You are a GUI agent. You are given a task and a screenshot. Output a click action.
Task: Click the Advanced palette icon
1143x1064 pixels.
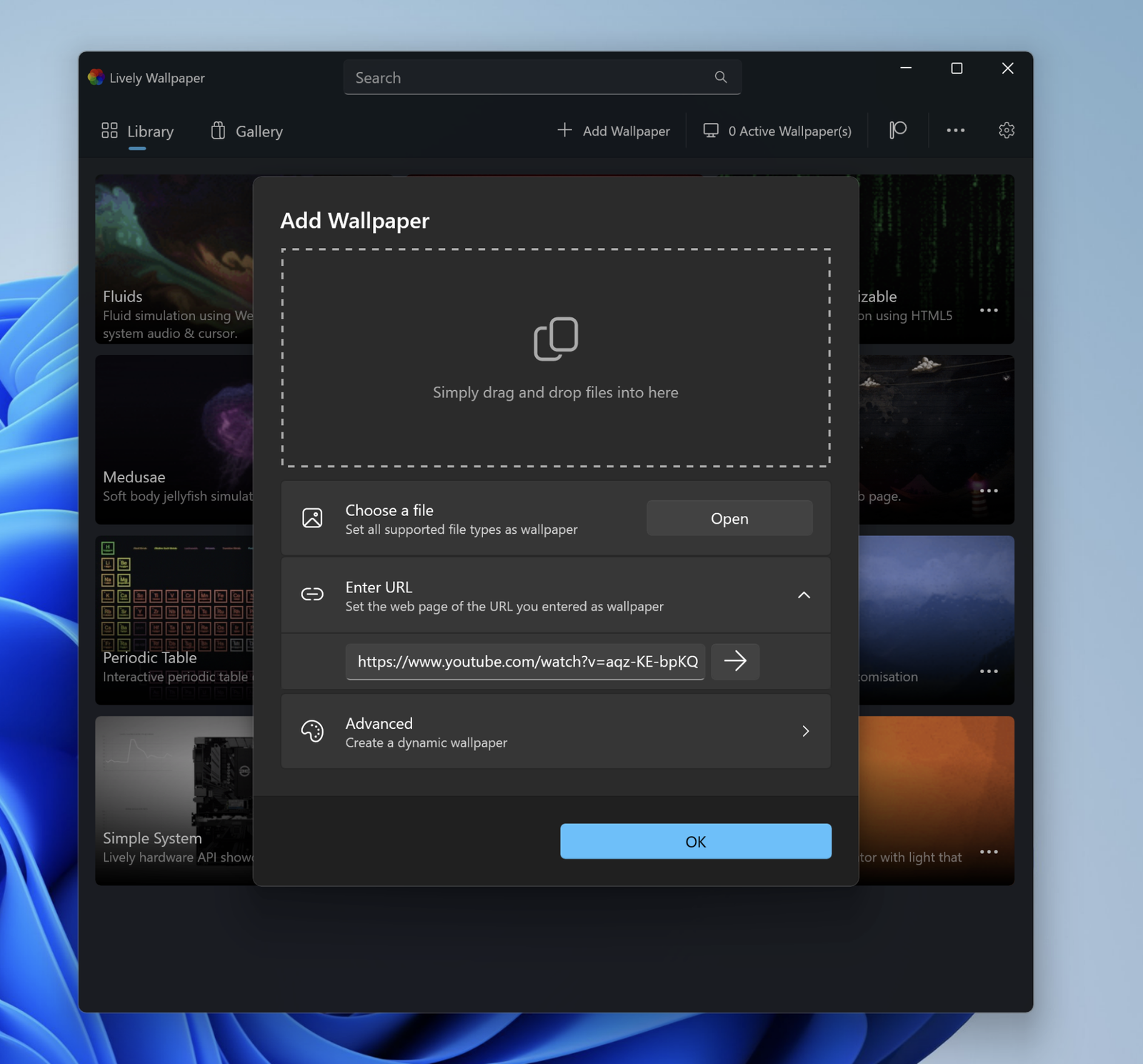(312, 731)
